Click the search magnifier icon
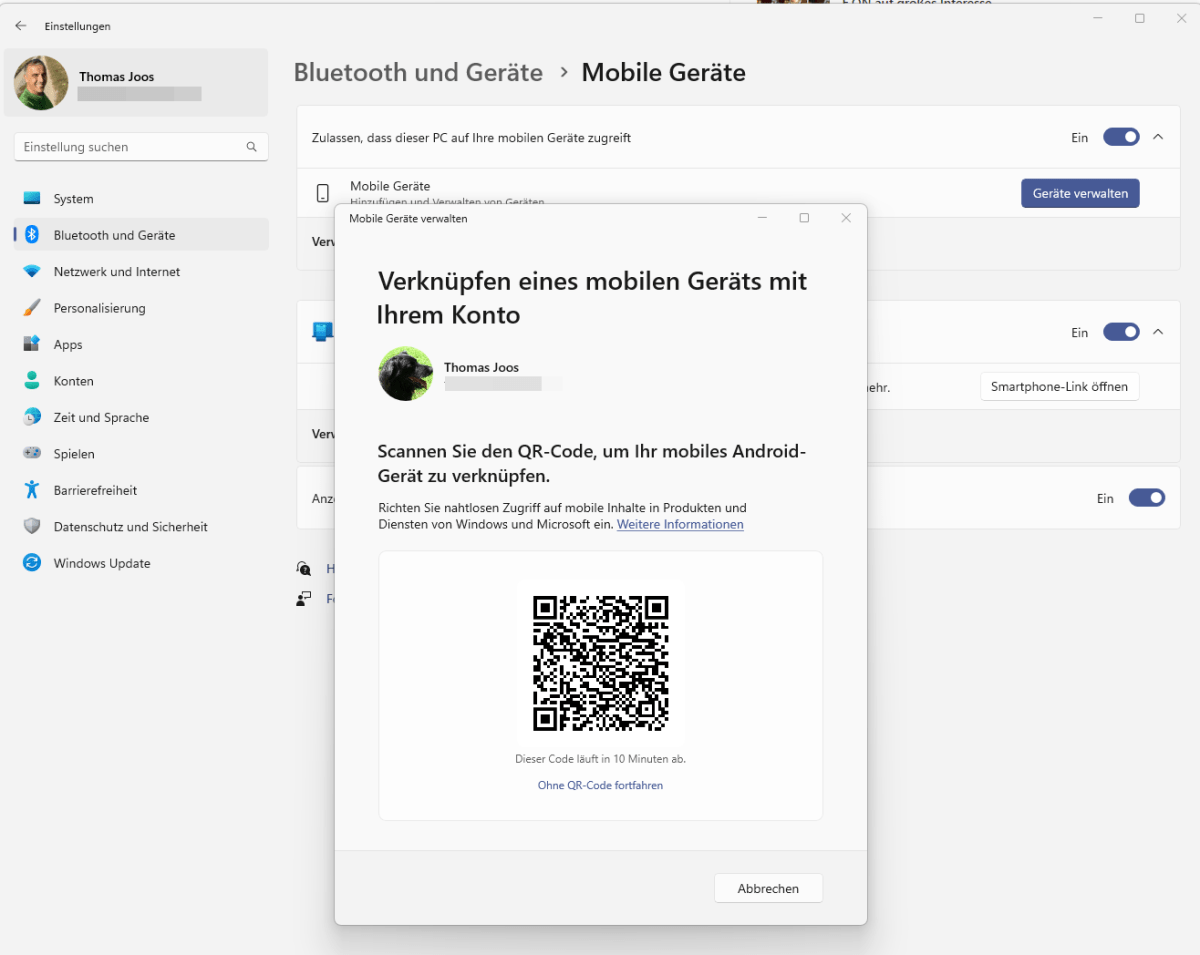This screenshot has width=1200, height=955. 252,147
